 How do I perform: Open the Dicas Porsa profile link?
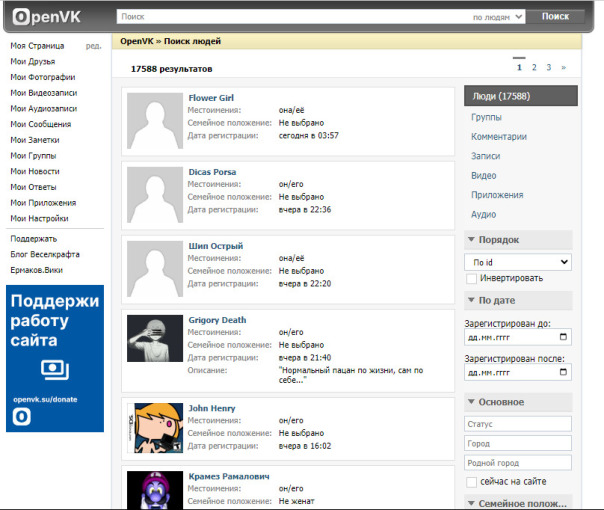(x=212, y=172)
